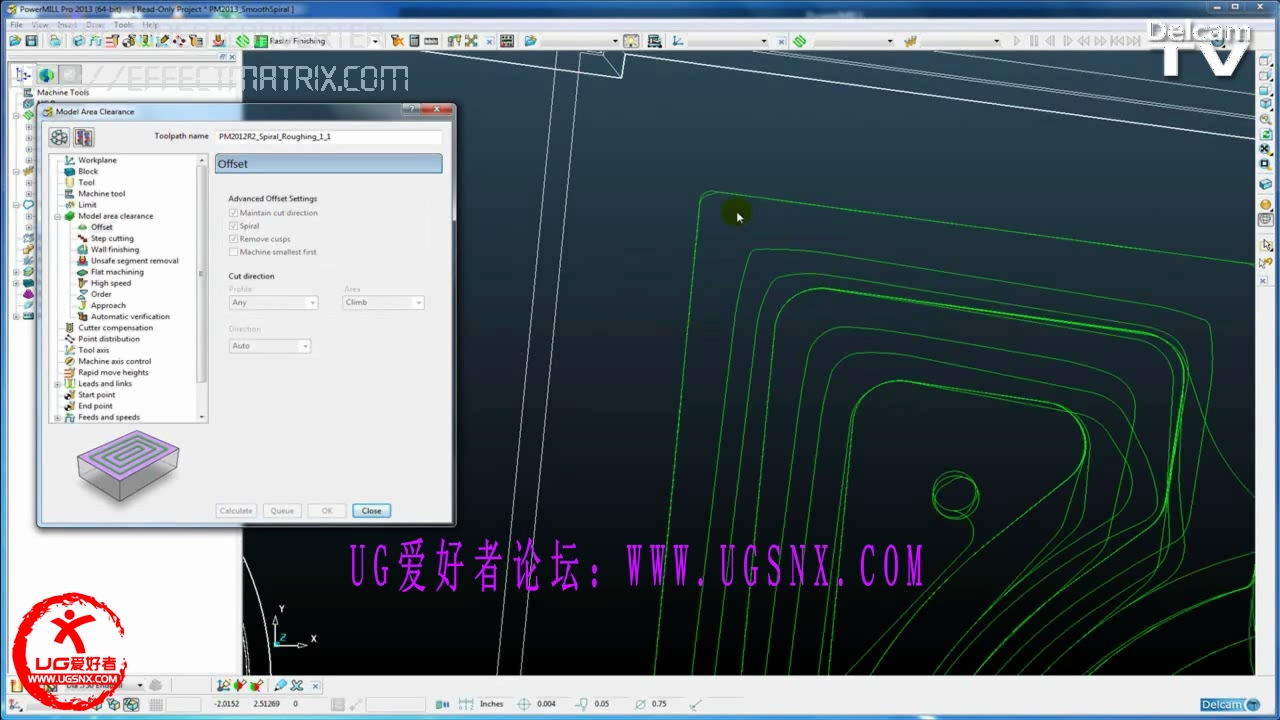Click the measure ruler icon in toolbar
The width and height of the screenshot is (1280, 720).
[431, 41]
